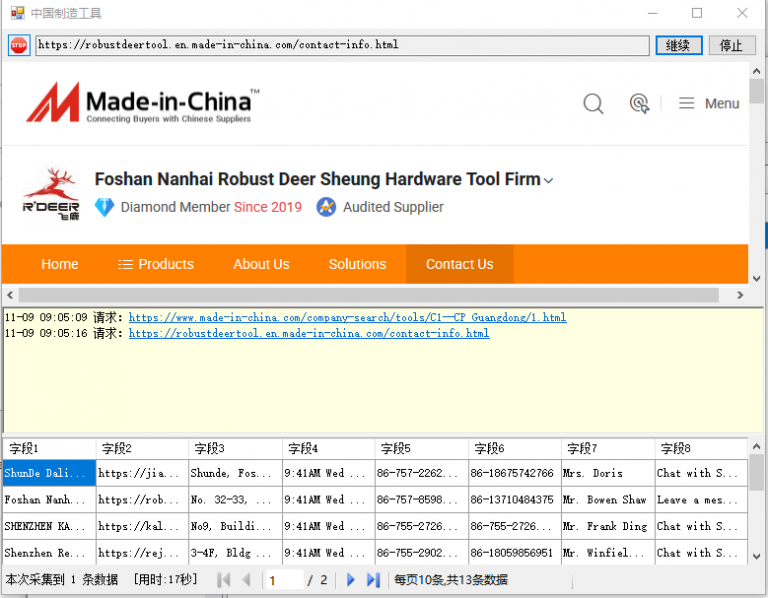Click the 'Foshan Nanhai Robust Deer' company title

pyautogui.click(x=317, y=179)
